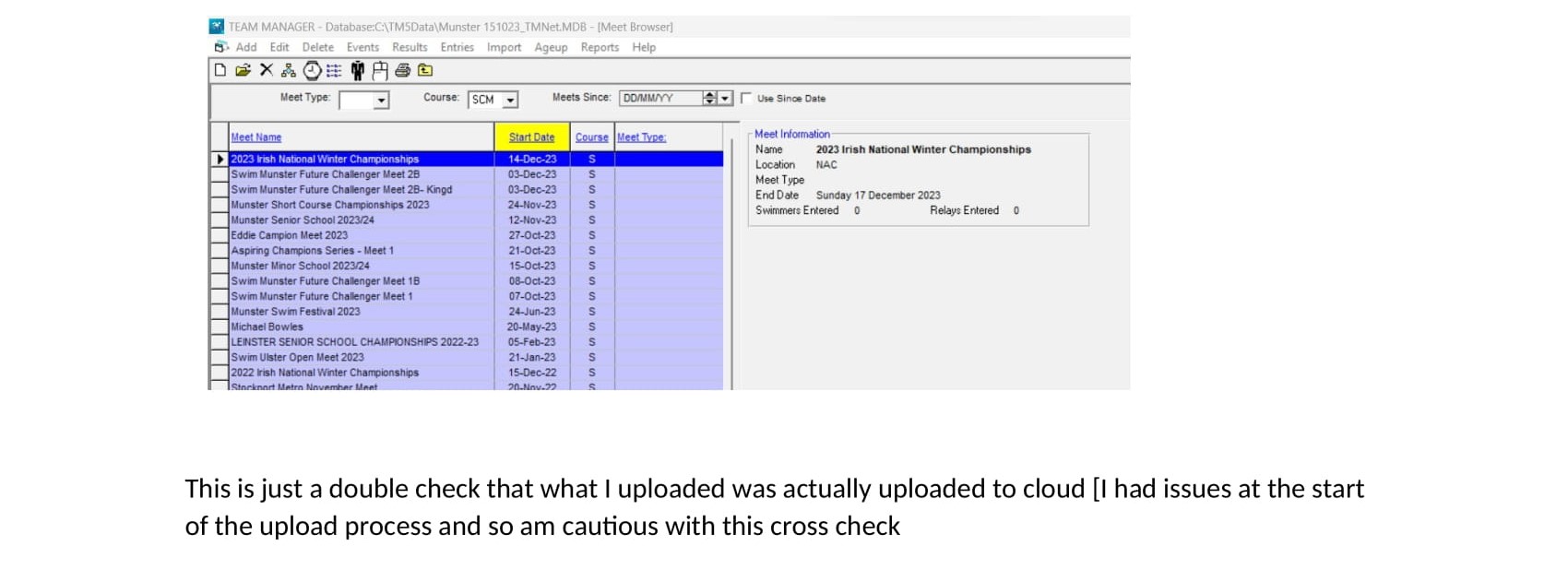
Task: Click the Meet Name column header
Action: click(256, 137)
